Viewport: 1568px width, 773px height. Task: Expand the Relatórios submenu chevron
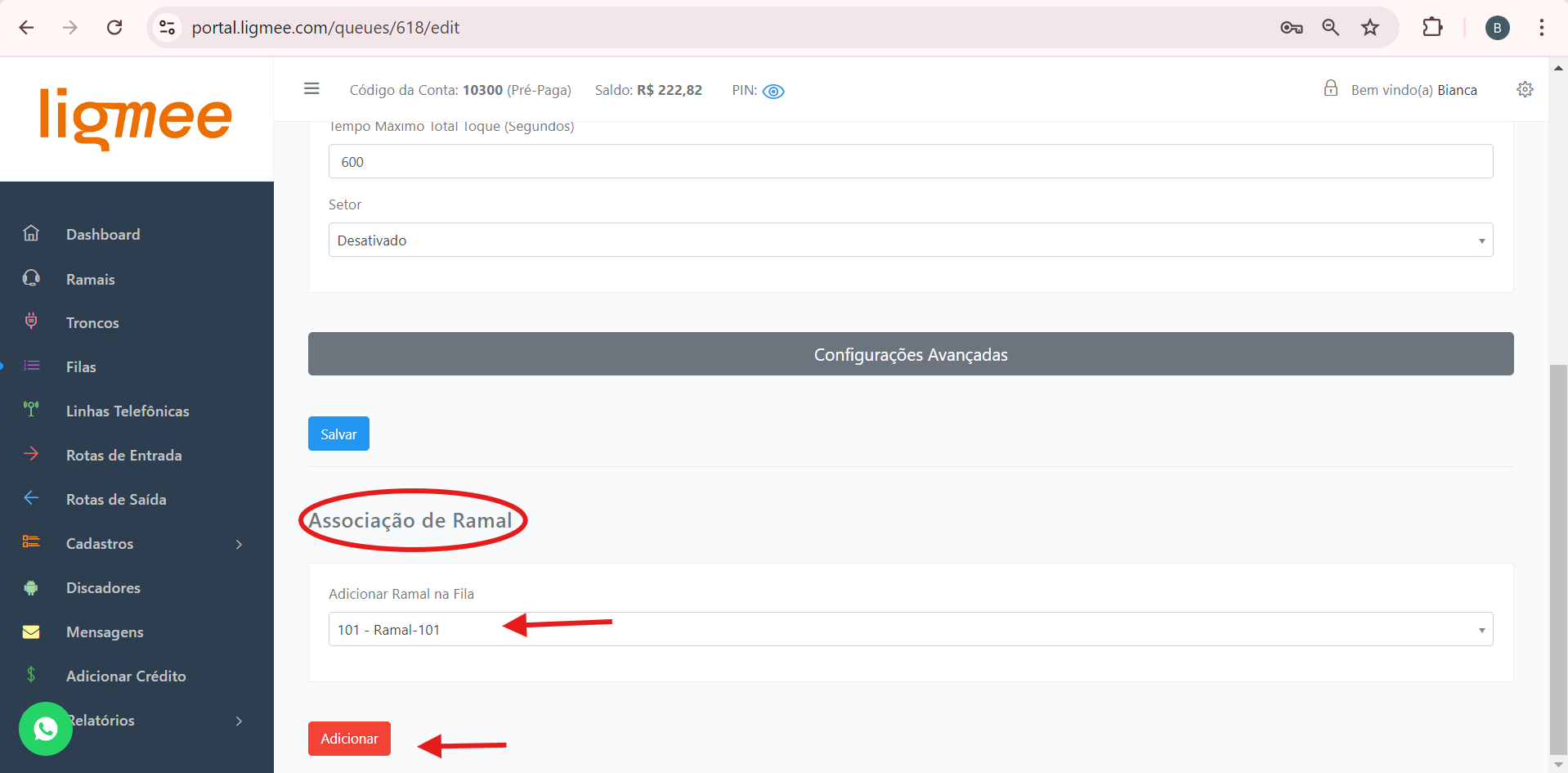[239, 721]
